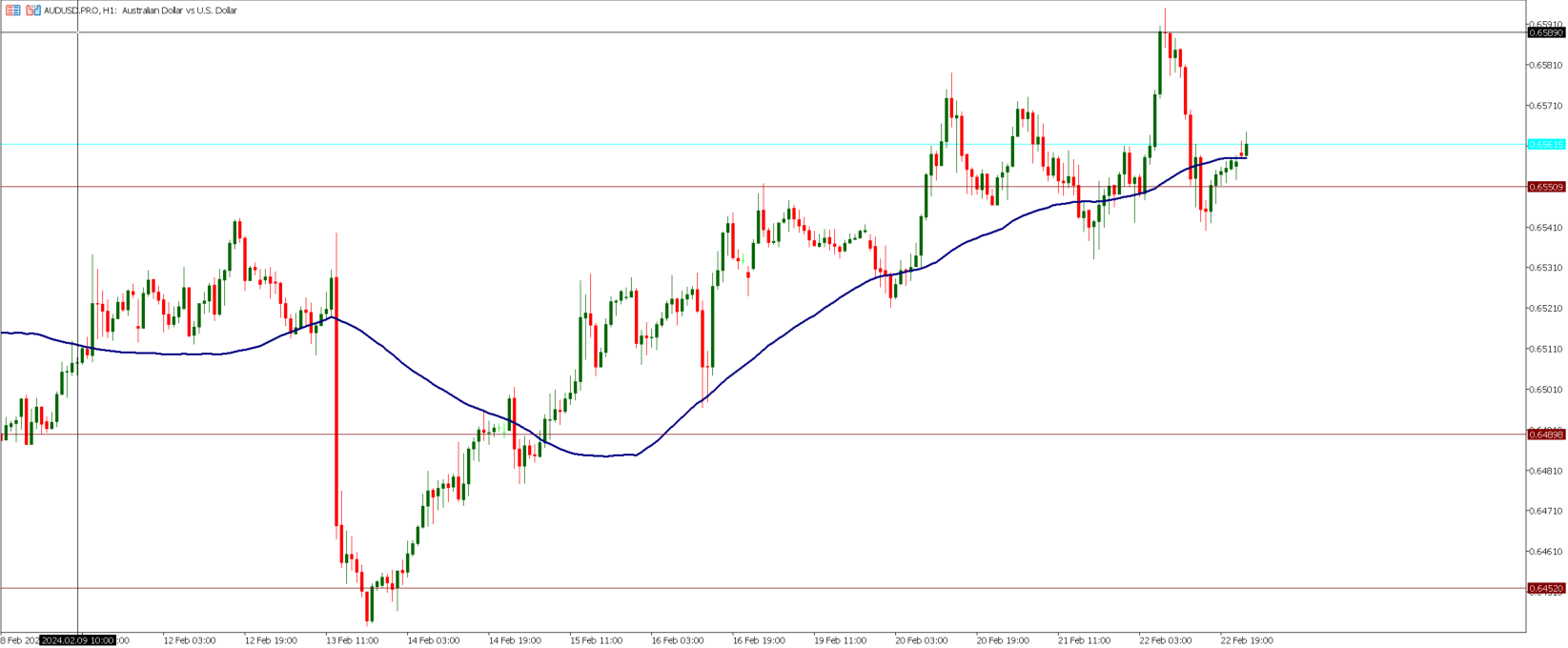The width and height of the screenshot is (1568, 648).
Task: Select the black 0.65890 price label
Action: pos(1546,33)
